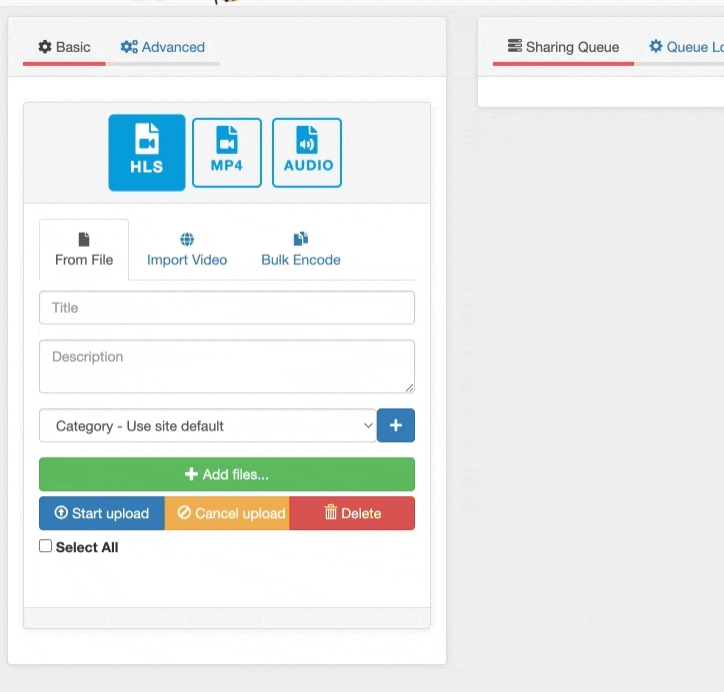This screenshot has height=692, width=724.
Task: Open the Import Video tab
Action: [187, 250]
